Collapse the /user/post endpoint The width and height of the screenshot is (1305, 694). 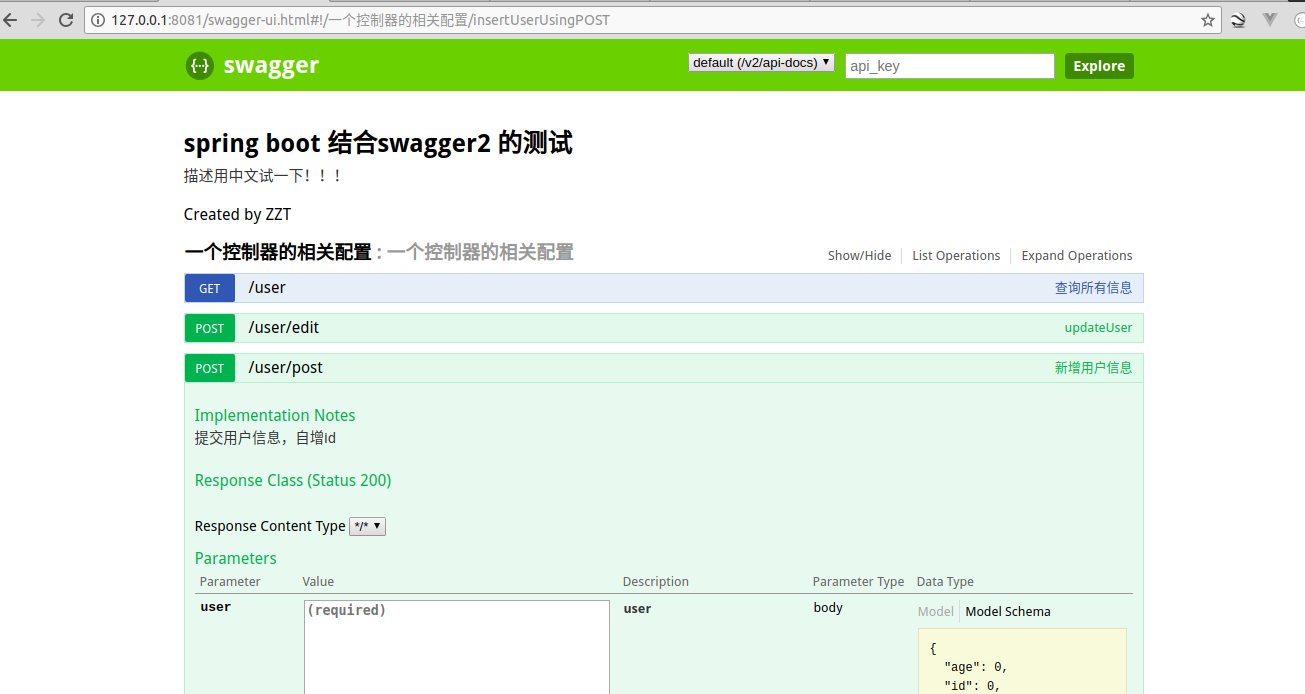pos(286,368)
